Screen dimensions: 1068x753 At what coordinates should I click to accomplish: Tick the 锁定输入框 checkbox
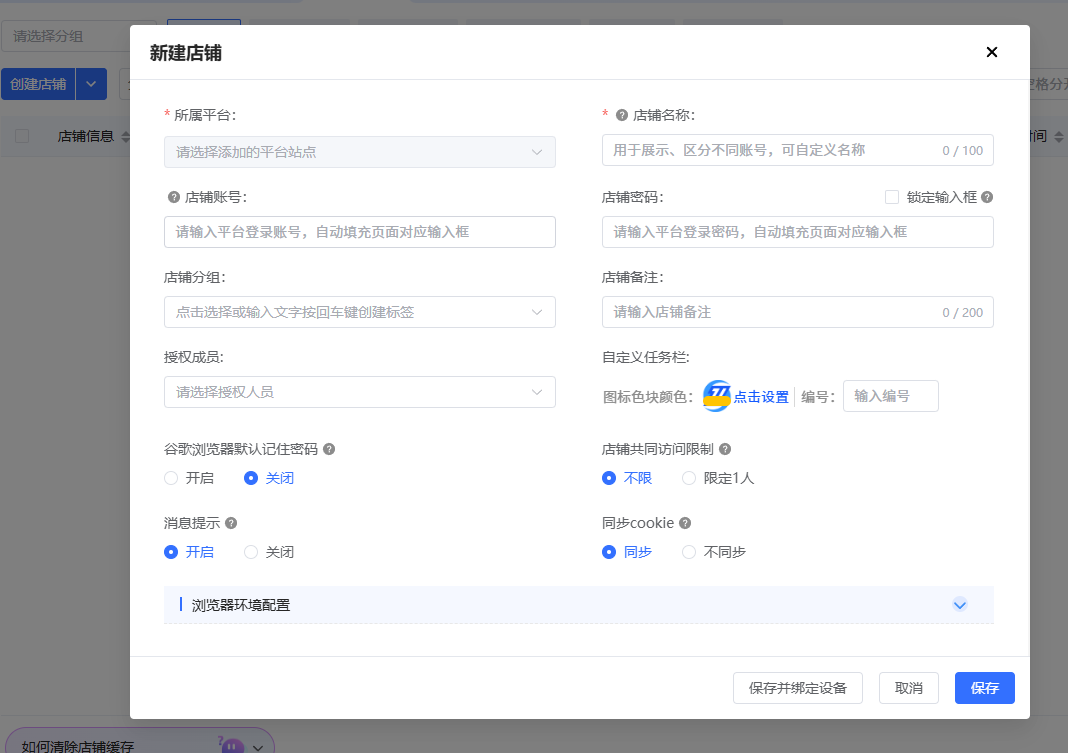tap(892, 197)
